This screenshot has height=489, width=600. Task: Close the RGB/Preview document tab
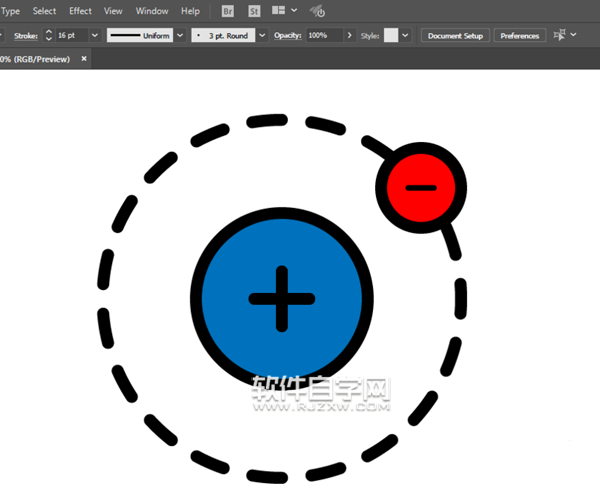(x=84, y=59)
